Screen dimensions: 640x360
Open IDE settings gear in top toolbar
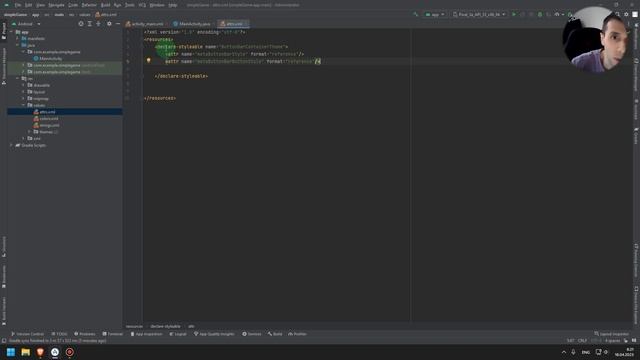point(626,14)
